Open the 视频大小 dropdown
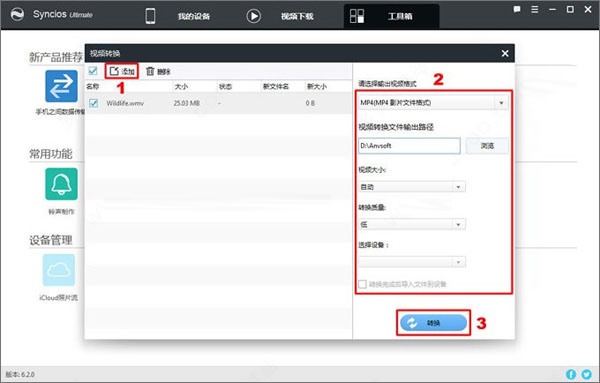Image resolution: width=600 pixels, height=383 pixels. point(412,187)
